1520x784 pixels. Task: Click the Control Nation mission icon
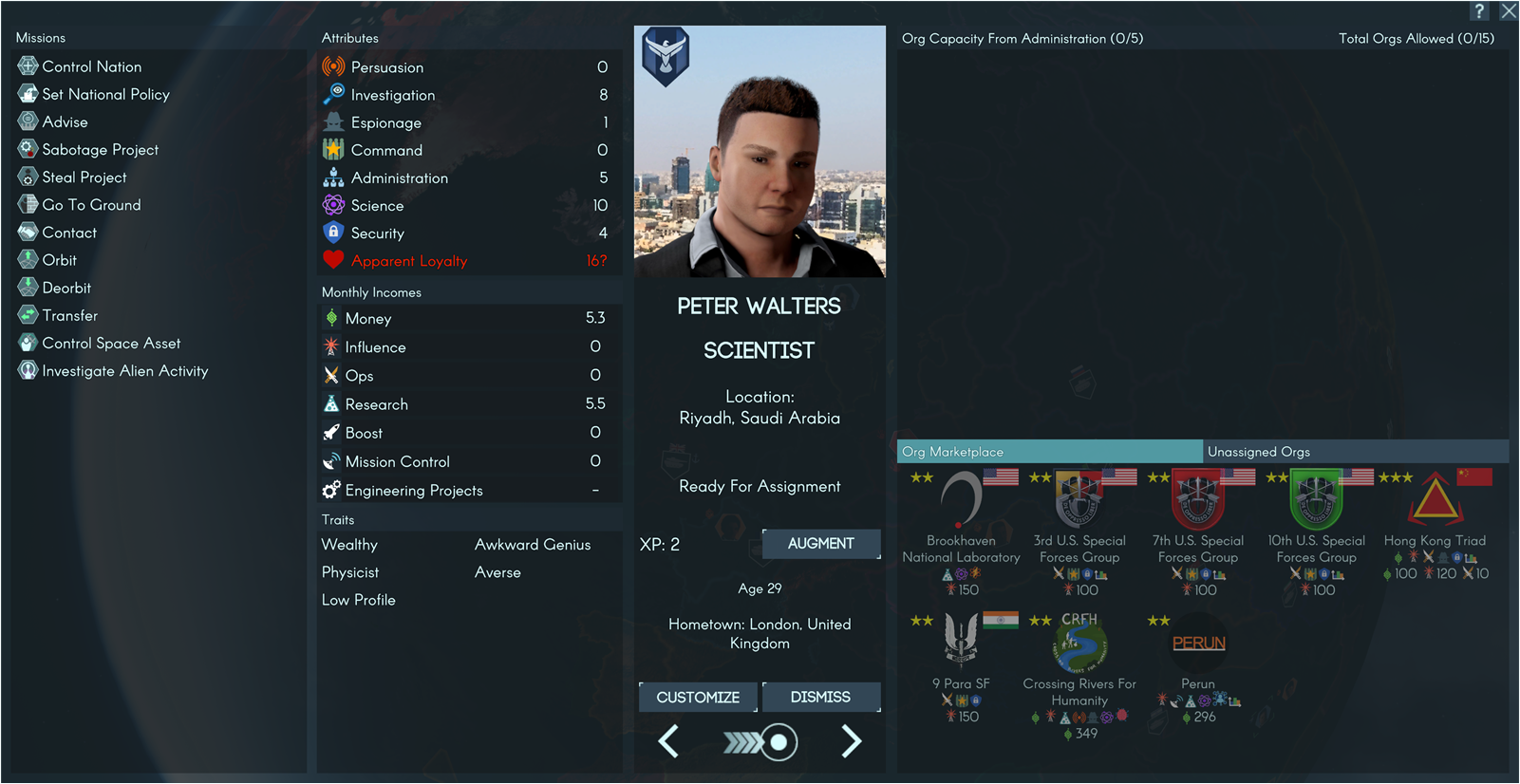point(28,66)
